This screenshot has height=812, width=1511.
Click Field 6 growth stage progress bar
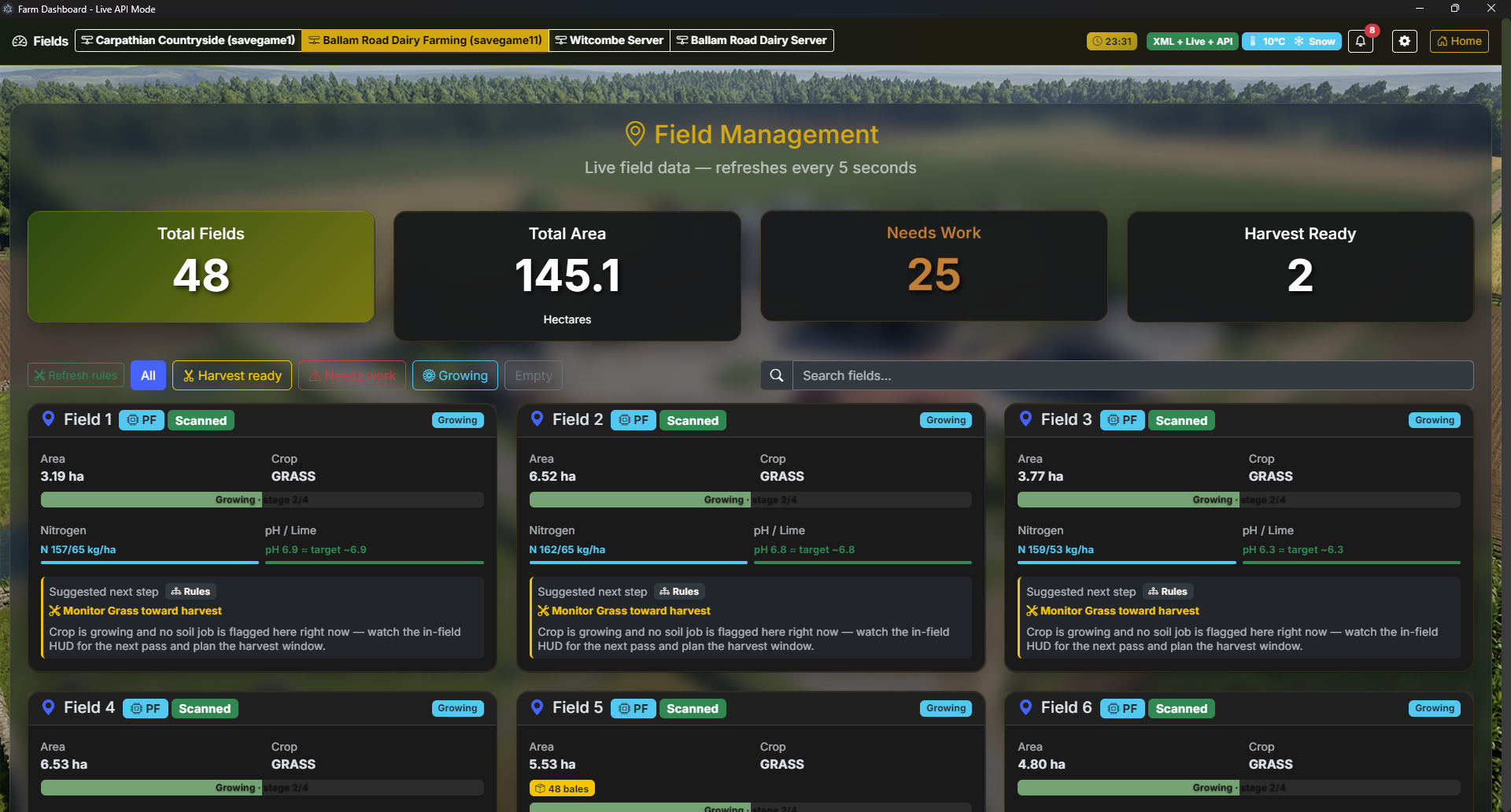[1239, 788]
